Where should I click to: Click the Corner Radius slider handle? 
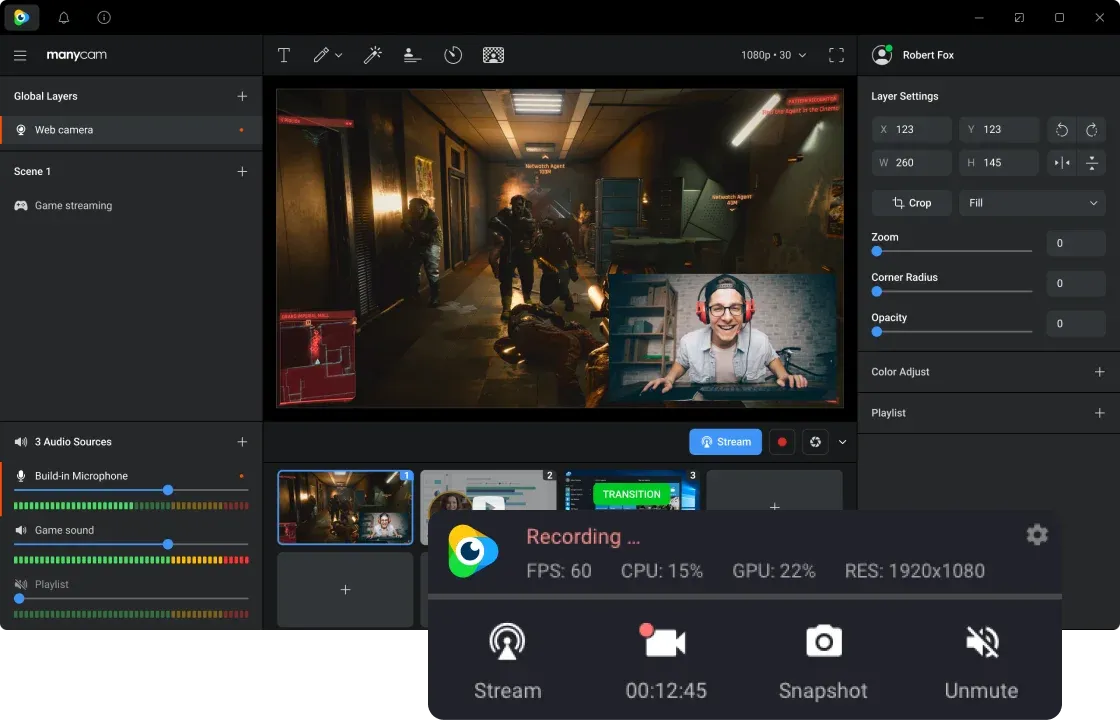[877, 292]
